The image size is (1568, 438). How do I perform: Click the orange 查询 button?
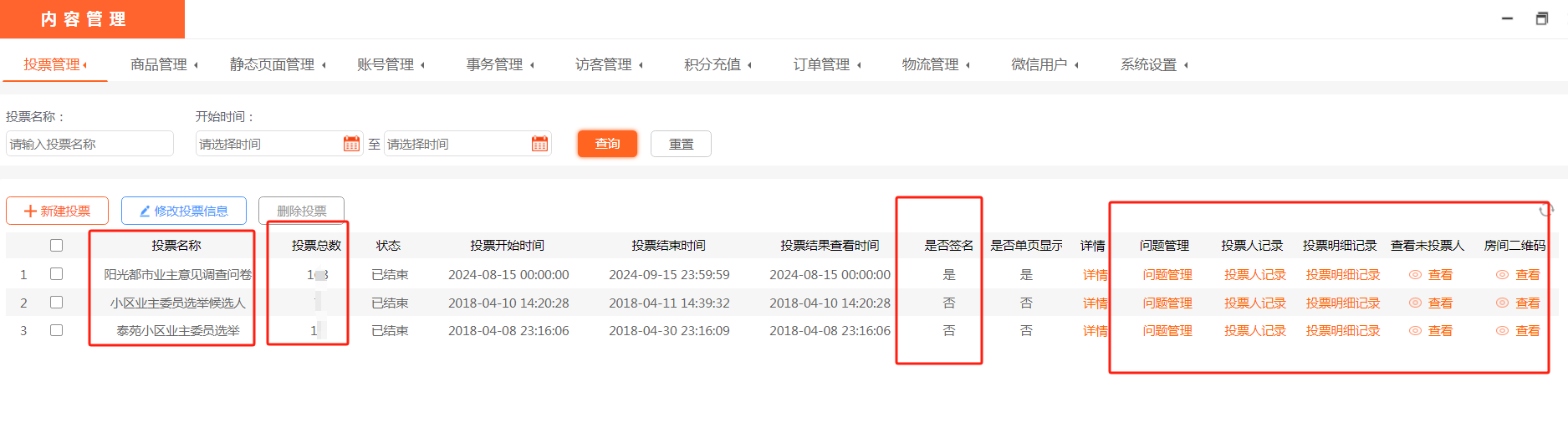click(x=607, y=144)
